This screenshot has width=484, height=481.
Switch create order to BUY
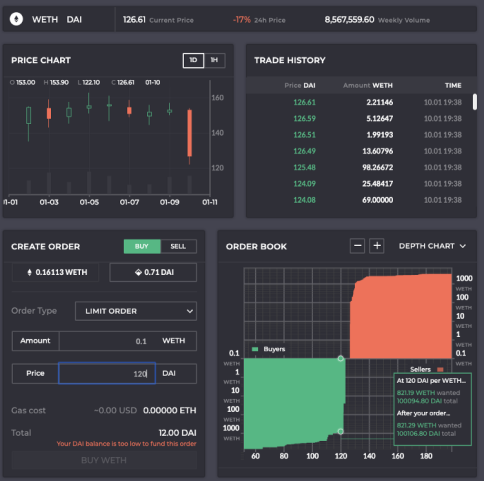[x=142, y=246]
